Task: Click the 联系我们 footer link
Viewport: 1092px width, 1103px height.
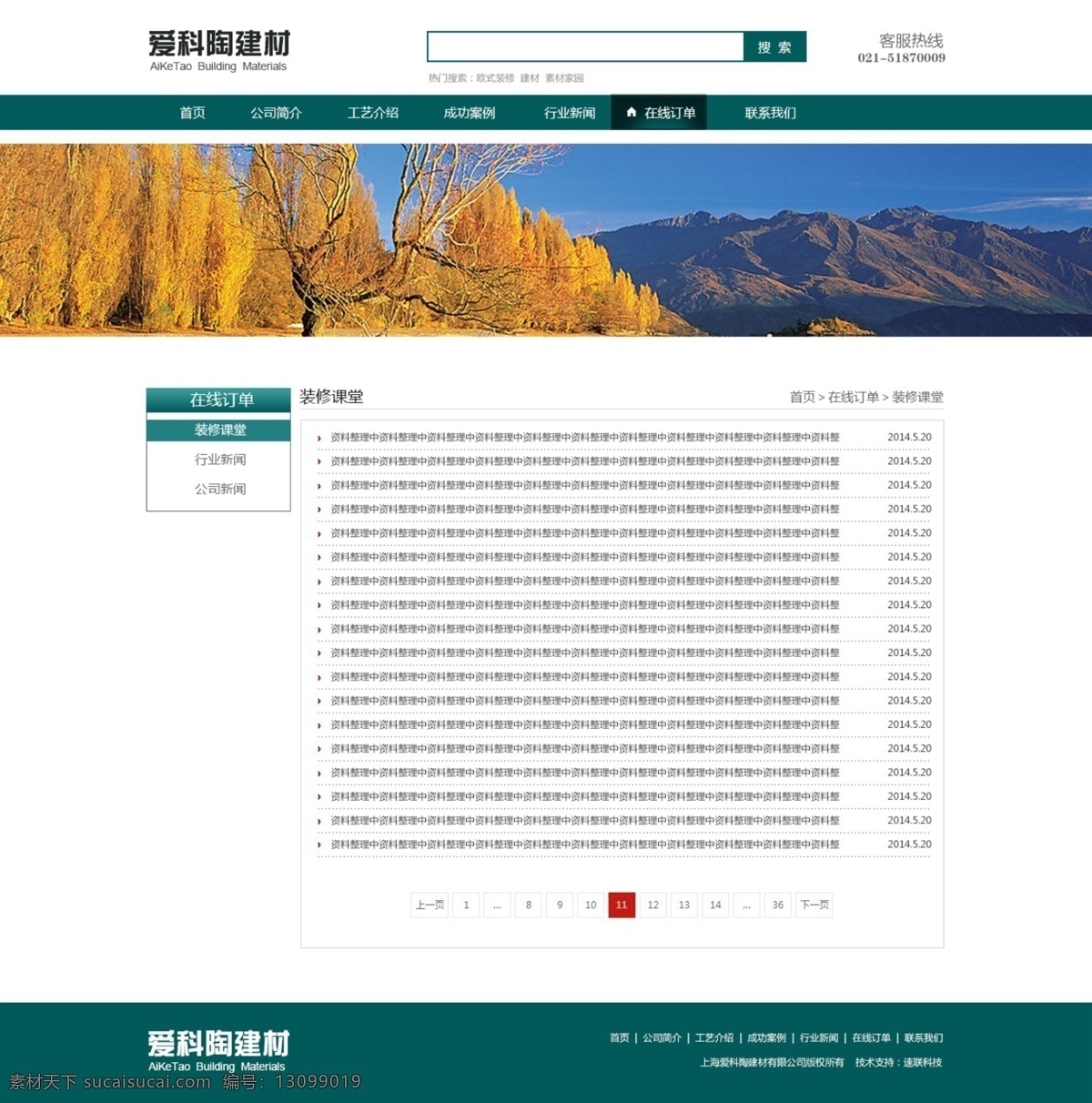Action: (x=924, y=1037)
